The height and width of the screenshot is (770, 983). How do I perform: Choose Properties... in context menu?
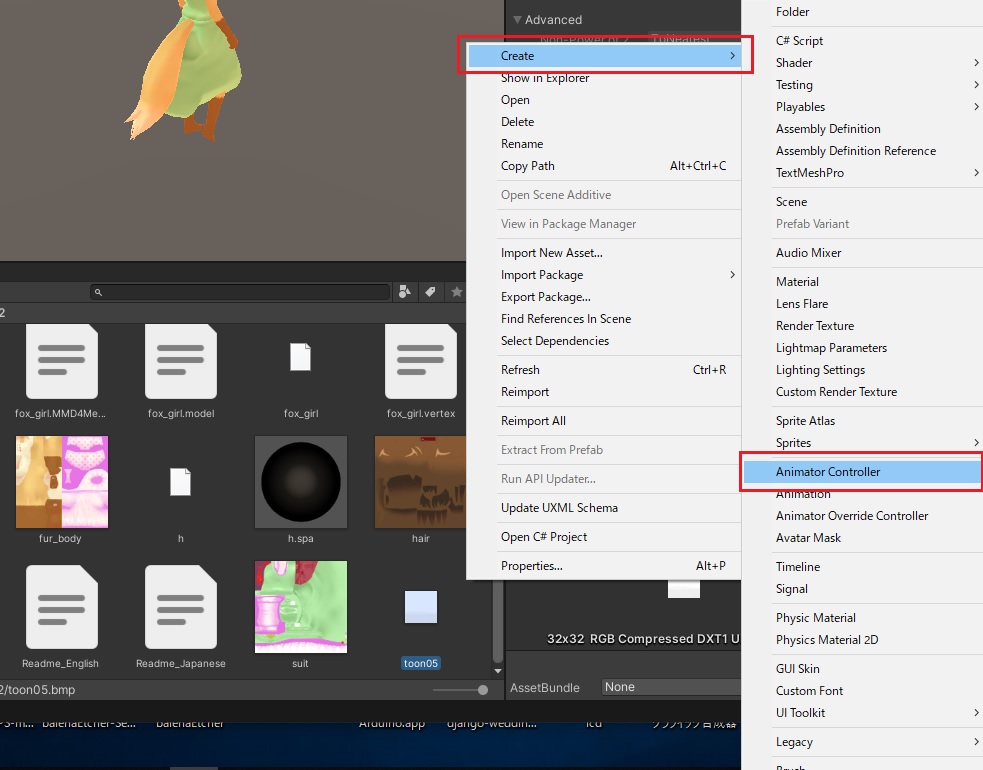pos(604,566)
